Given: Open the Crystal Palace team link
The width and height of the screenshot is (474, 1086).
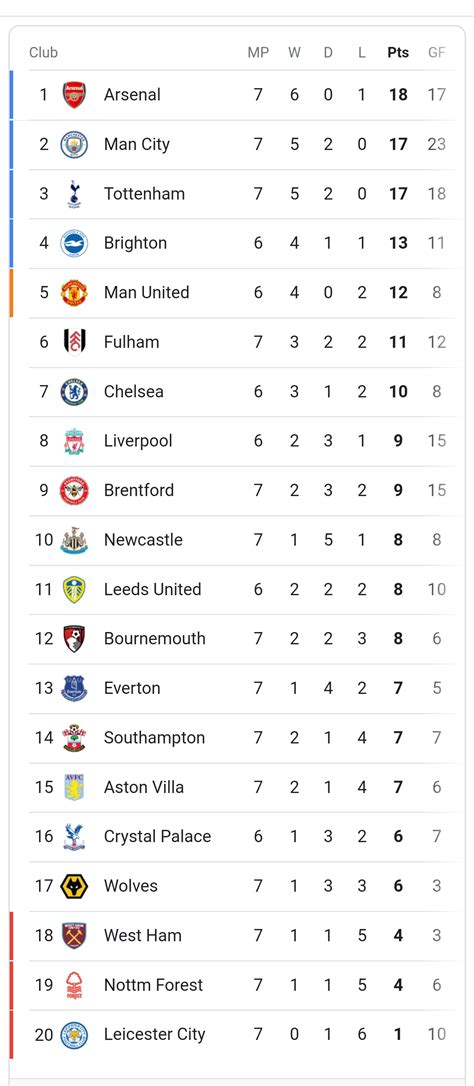Looking at the screenshot, I should 157,837.
